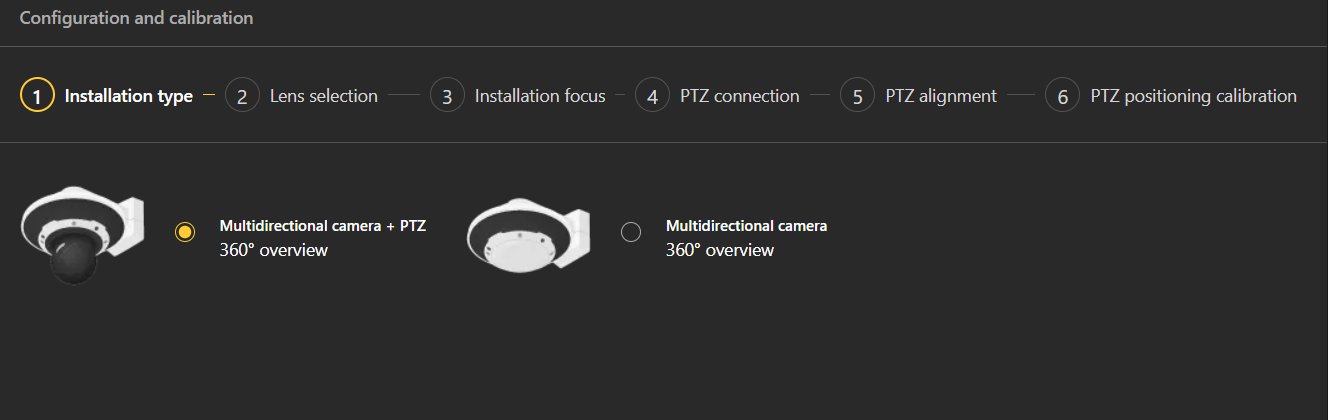Go to the Installation type step label

[x=129, y=96]
